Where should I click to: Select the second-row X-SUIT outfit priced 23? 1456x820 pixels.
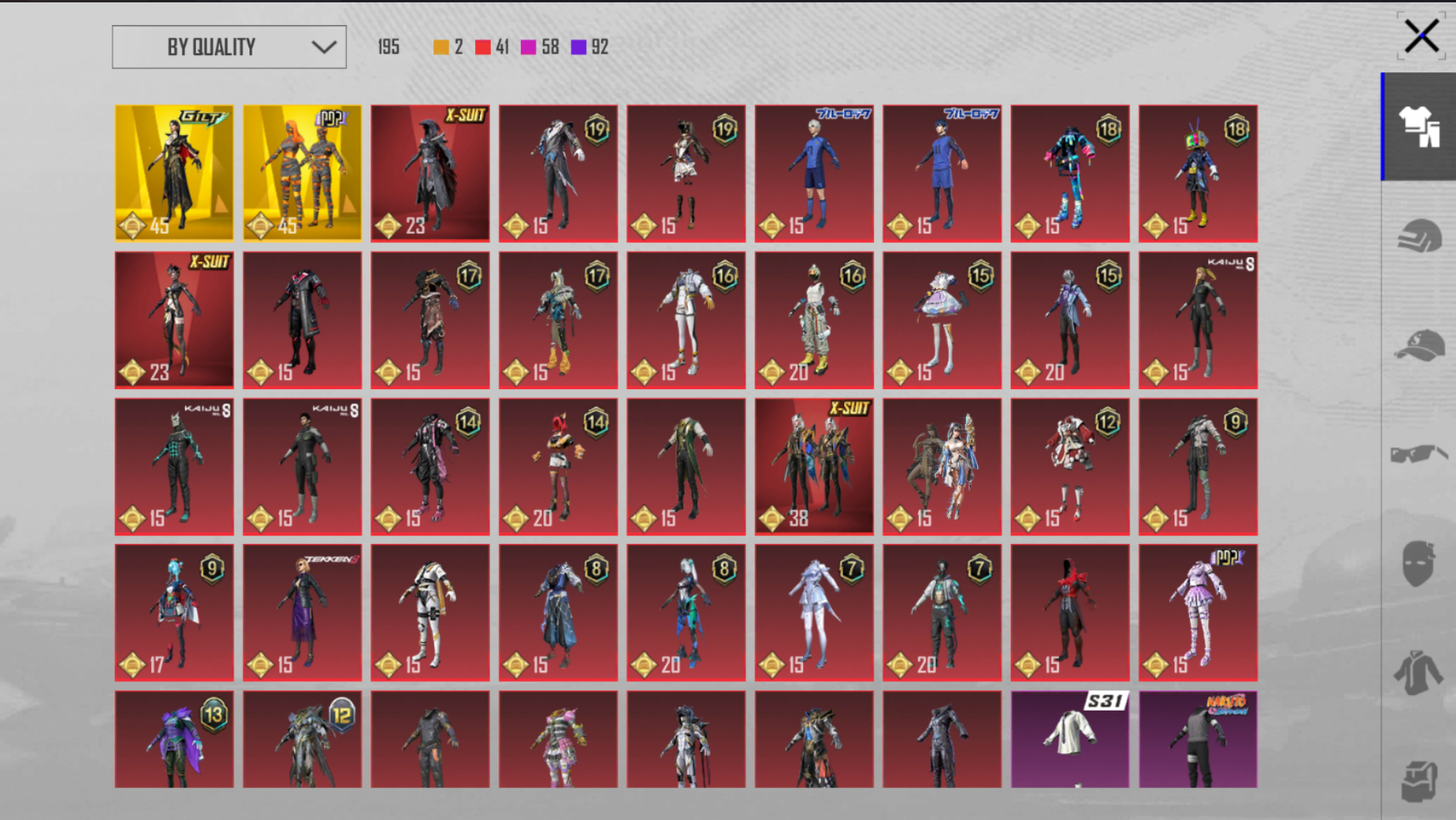tap(174, 320)
